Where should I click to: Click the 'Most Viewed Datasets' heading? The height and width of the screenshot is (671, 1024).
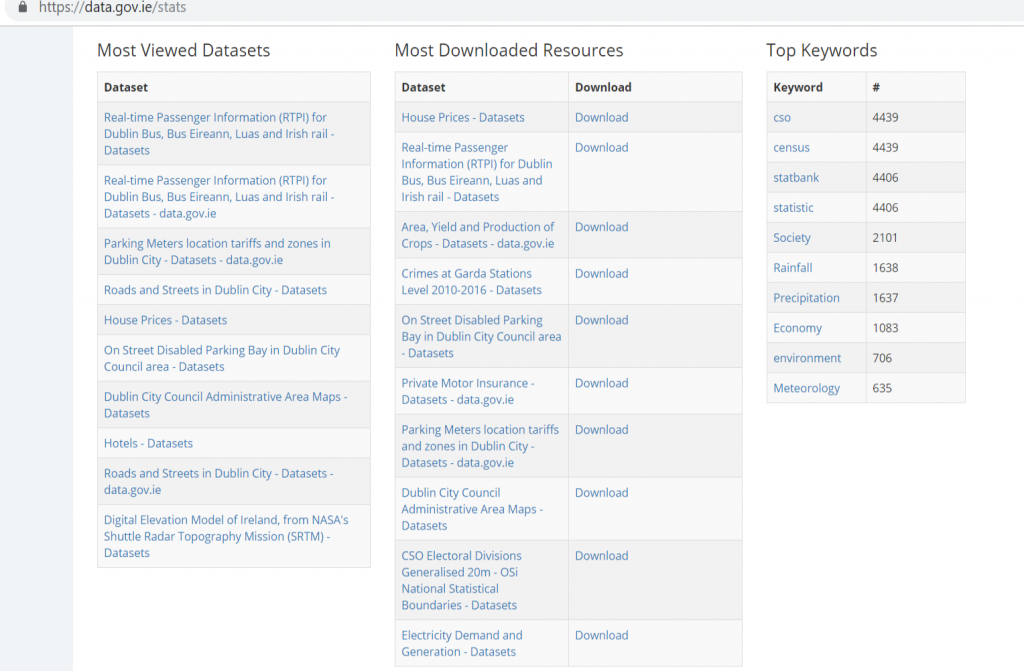point(184,50)
